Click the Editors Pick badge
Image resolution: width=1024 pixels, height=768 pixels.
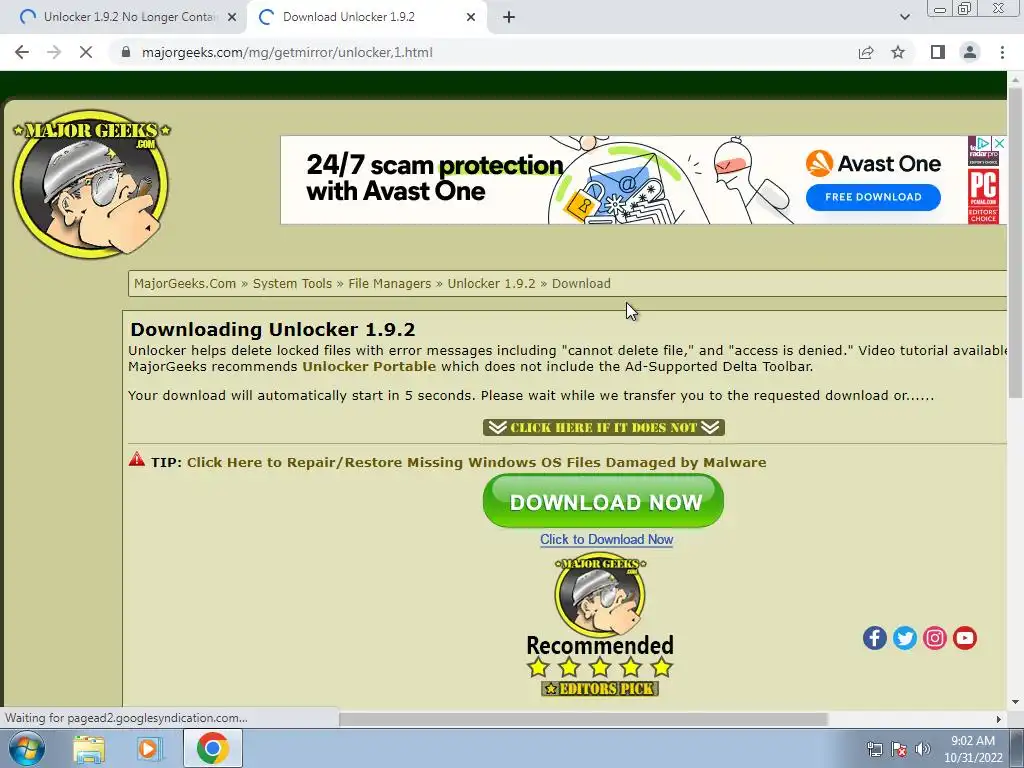coord(600,688)
